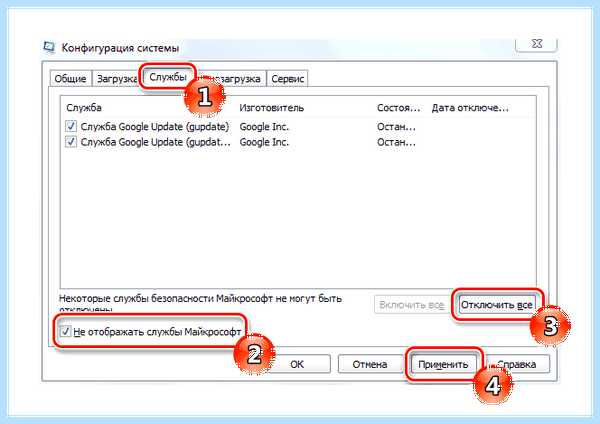Click the Отмена button

coord(370,364)
